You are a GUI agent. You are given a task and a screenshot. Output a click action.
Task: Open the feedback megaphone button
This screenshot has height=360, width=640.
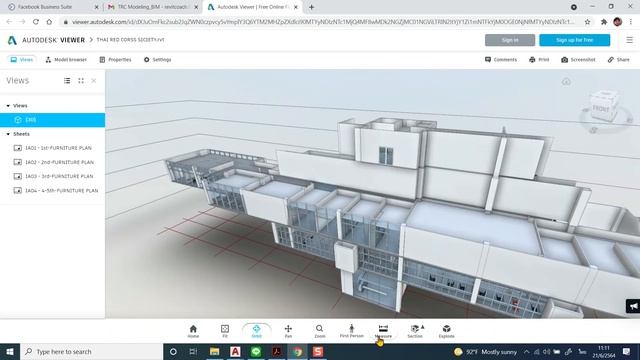point(633,306)
